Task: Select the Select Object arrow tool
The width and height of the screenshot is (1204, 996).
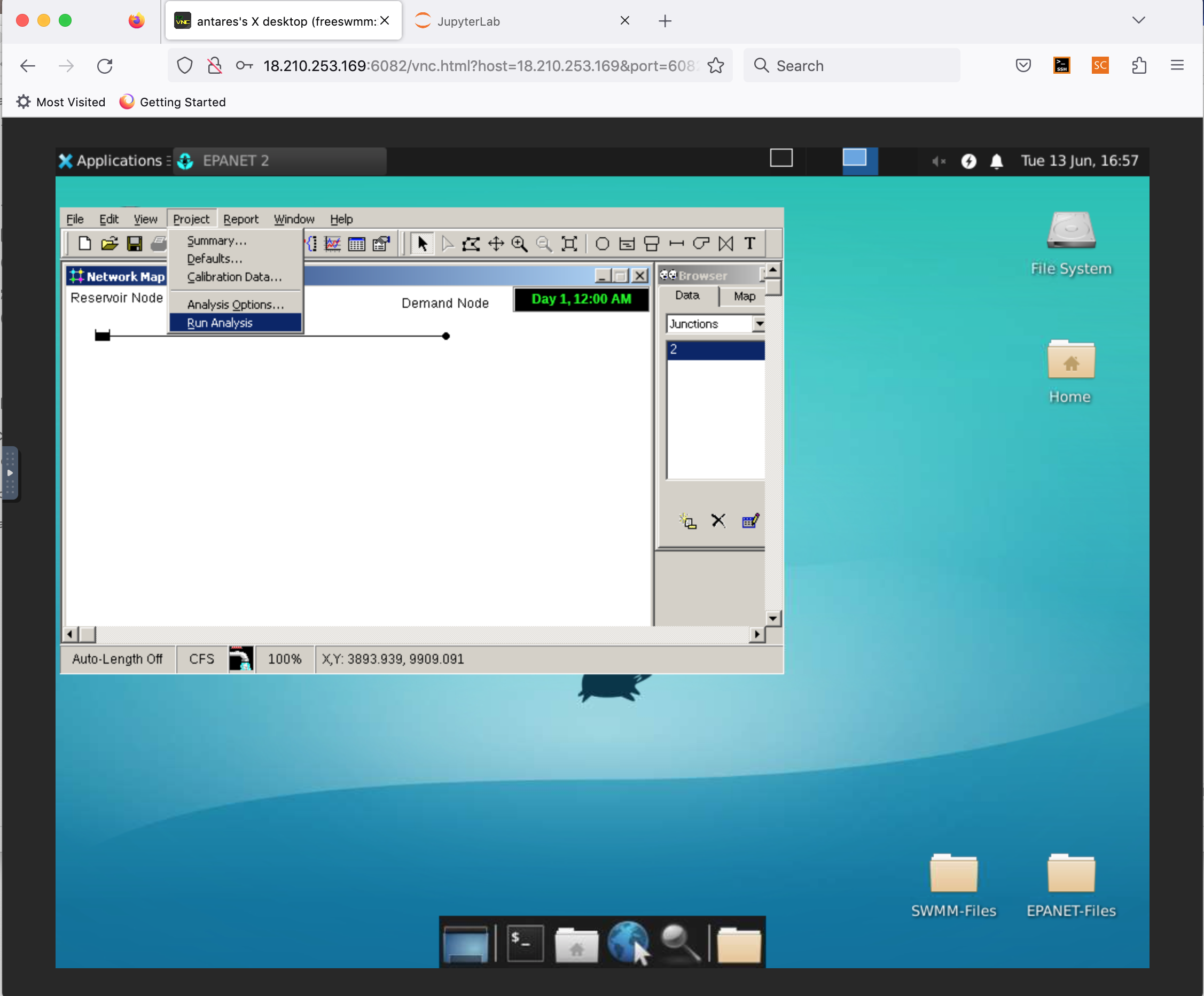Action: tap(422, 244)
